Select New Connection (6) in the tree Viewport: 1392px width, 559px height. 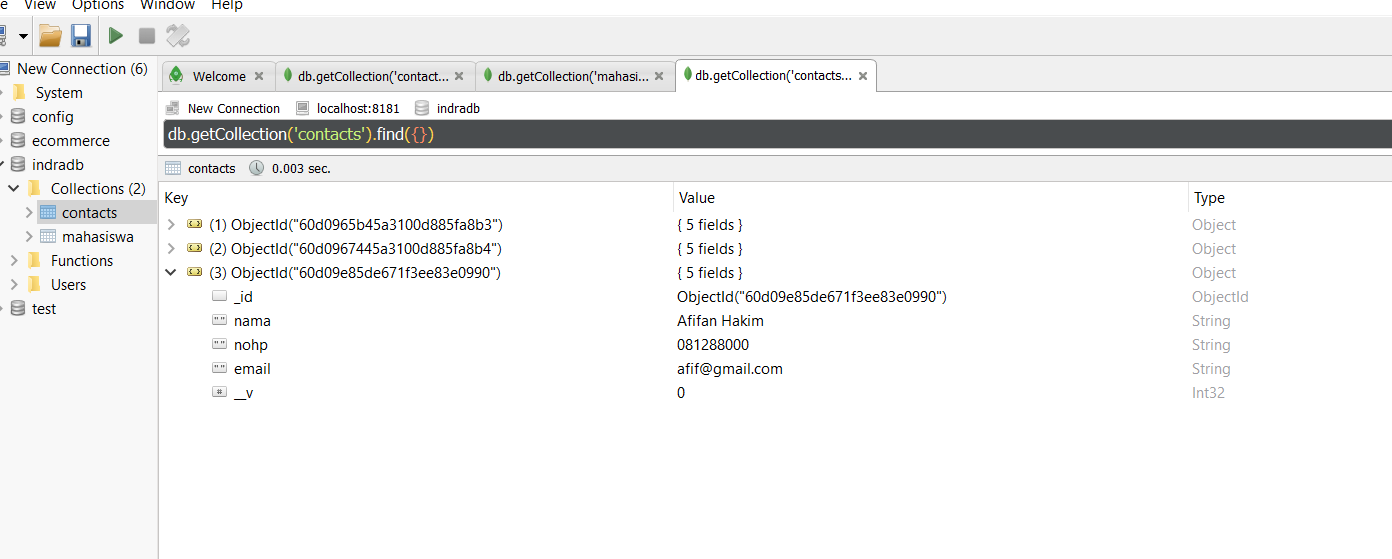click(x=82, y=69)
